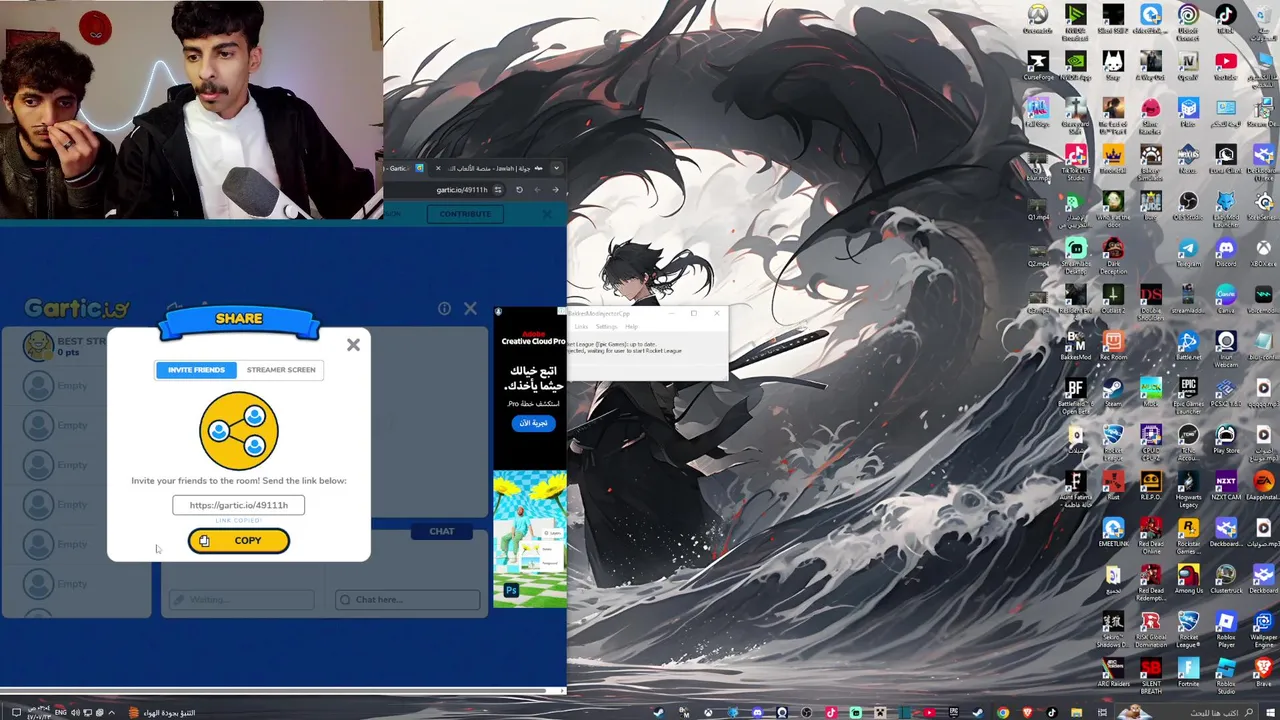Open CurseForge desktop icon
Screen dimensions: 1280x720
1038,66
